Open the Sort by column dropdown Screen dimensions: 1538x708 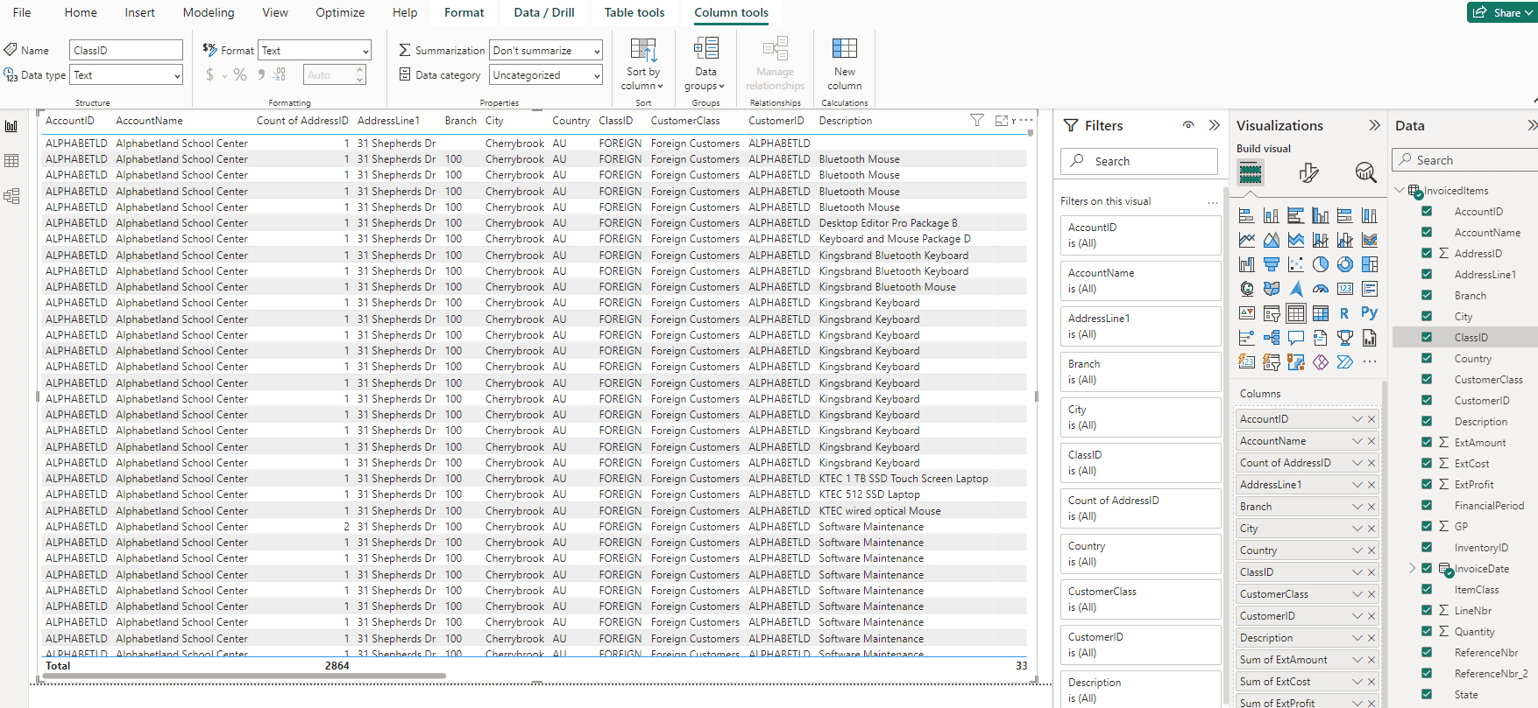tap(643, 64)
